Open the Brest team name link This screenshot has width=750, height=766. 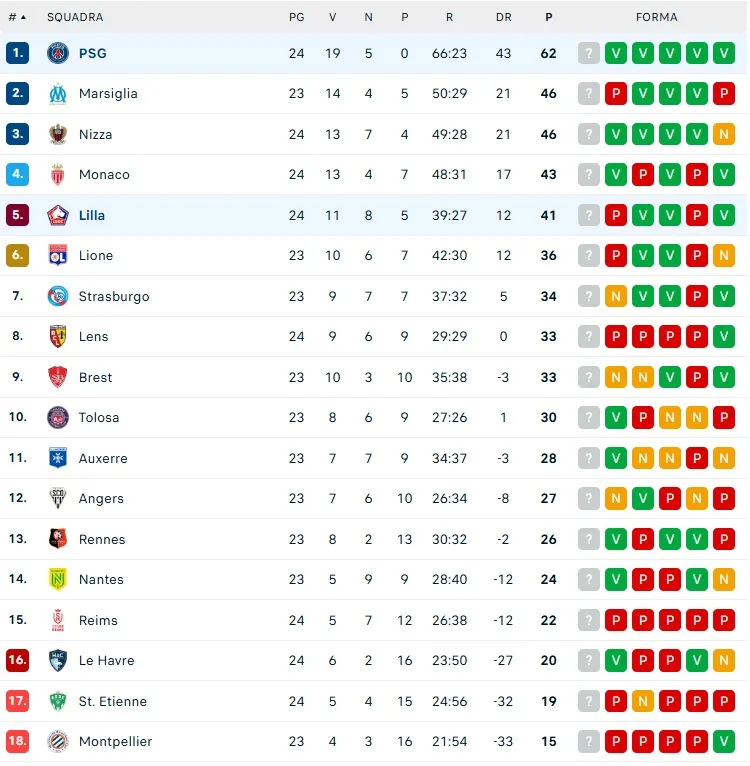click(x=95, y=377)
